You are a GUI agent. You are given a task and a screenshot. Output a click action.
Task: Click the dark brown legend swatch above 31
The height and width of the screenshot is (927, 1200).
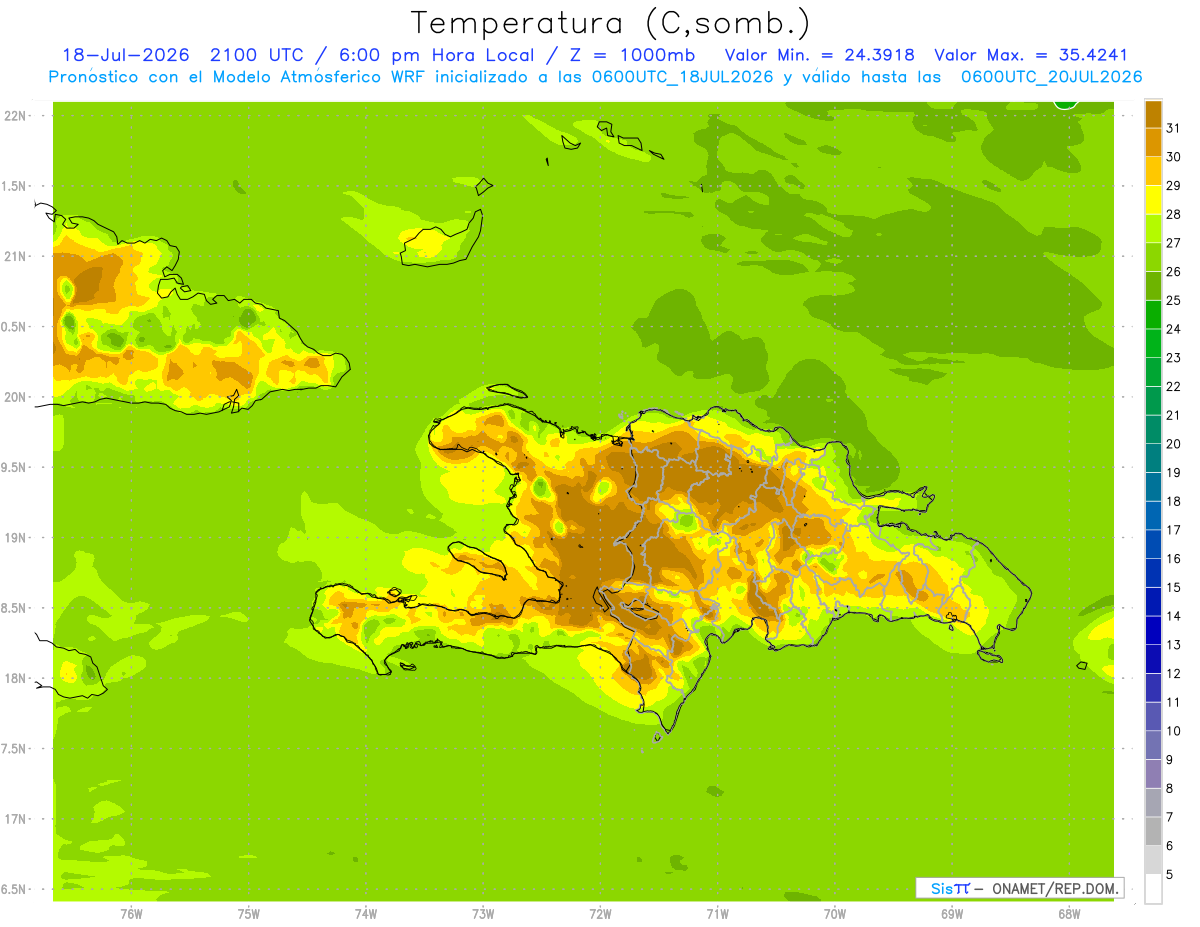1153,115
